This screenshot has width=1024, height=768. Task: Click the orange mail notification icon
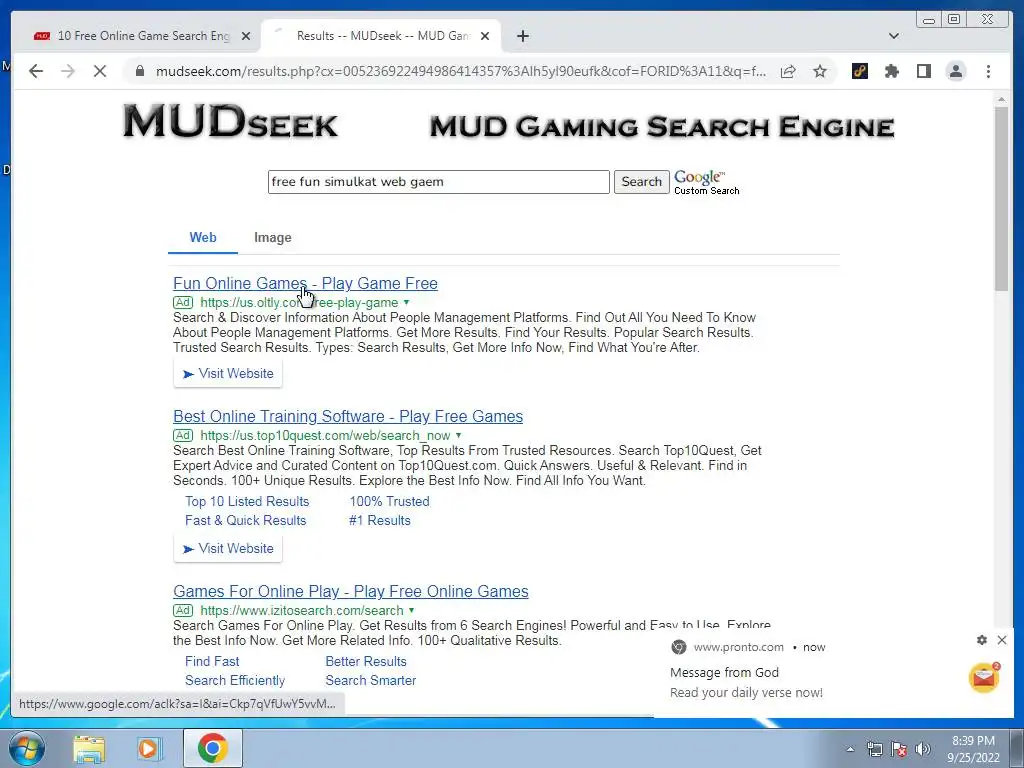(x=984, y=678)
